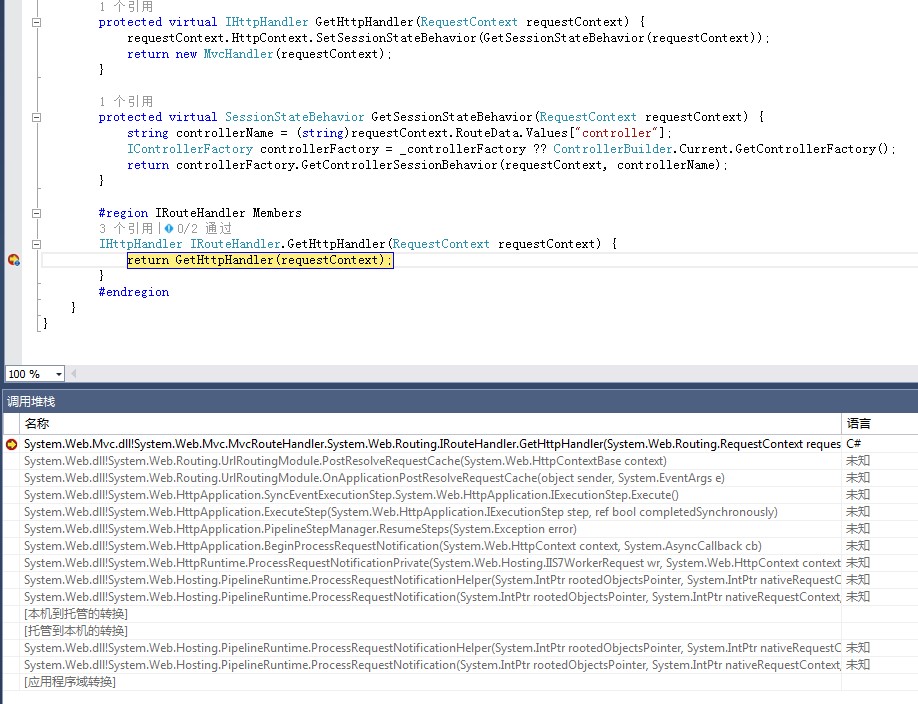This screenshot has width=918, height=704.
Task: Click the 名称 column header
Action: click(430, 423)
